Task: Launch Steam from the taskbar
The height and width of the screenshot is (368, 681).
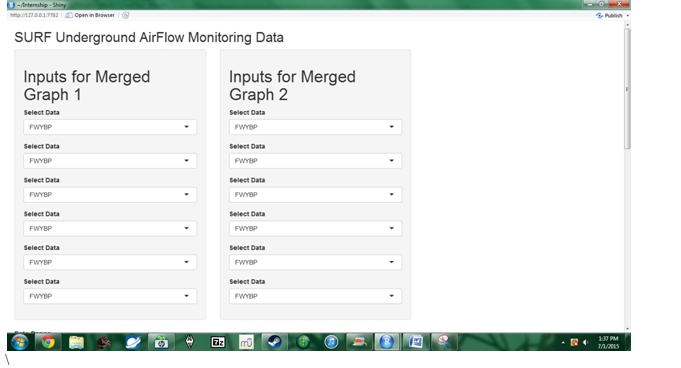Action: click(274, 342)
